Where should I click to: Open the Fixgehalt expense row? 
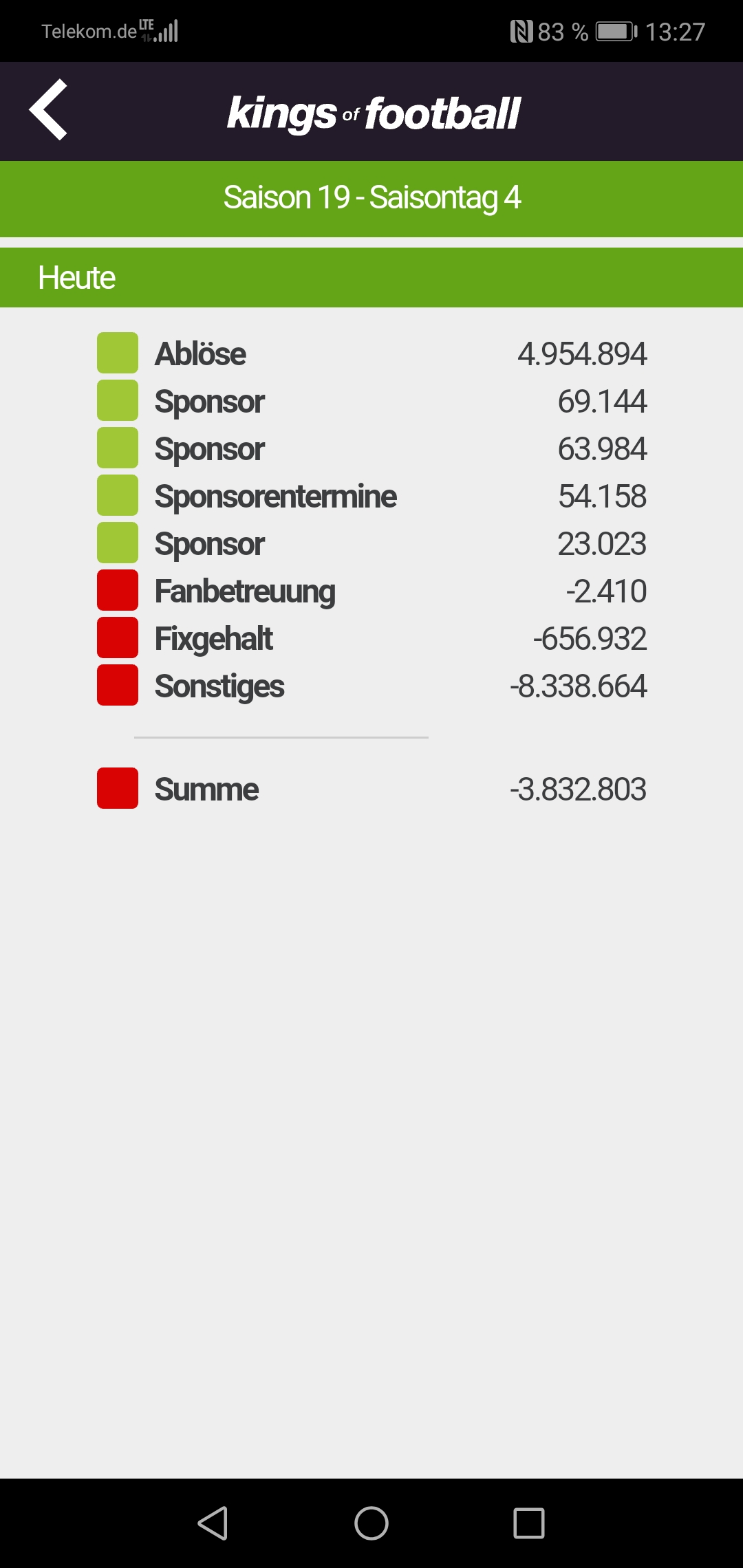371,638
